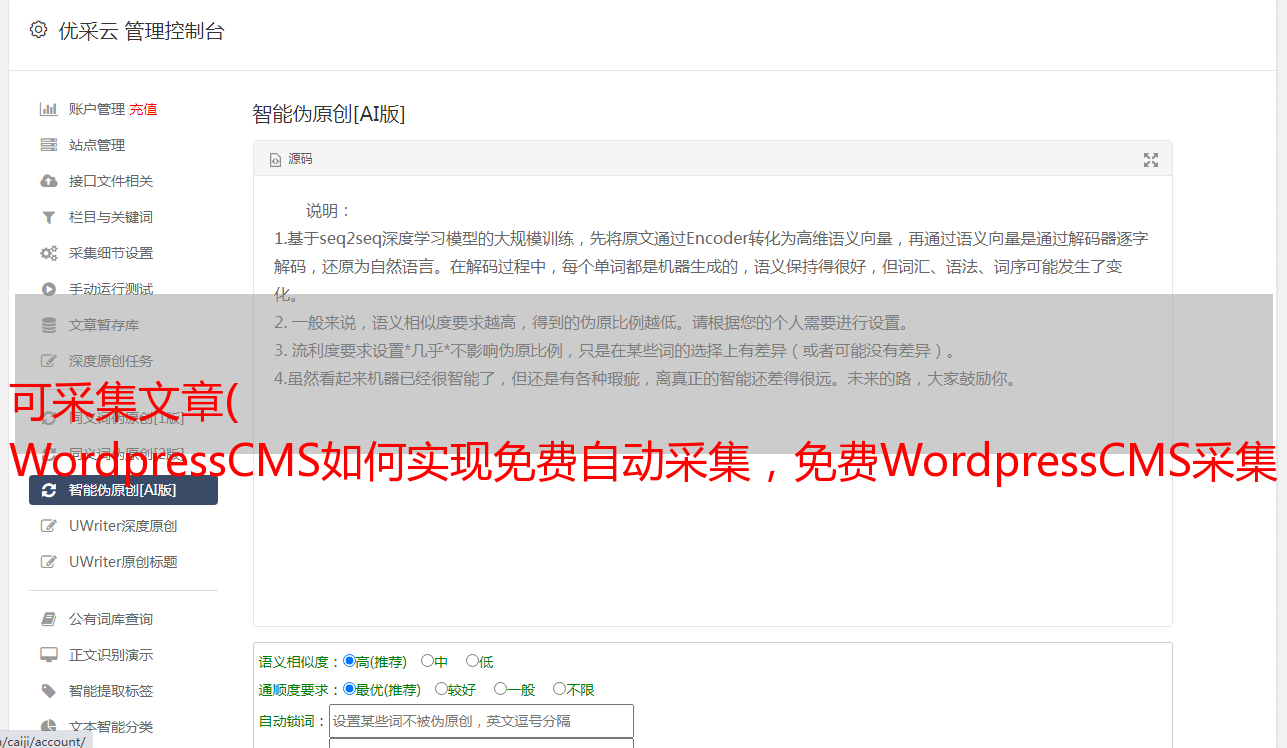
Task: Click the 公有词库查询 book icon
Action: pyautogui.click(x=48, y=619)
